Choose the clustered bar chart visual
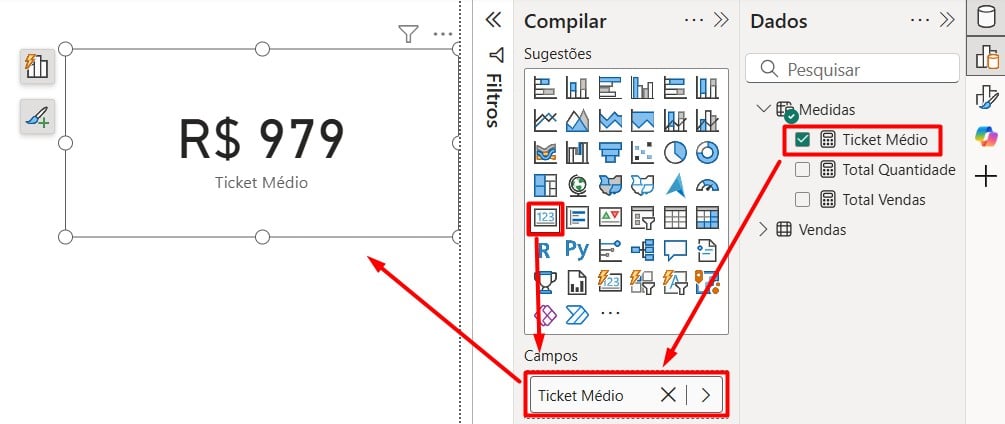Image resolution: width=1005 pixels, height=424 pixels. pyautogui.click(x=610, y=88)
